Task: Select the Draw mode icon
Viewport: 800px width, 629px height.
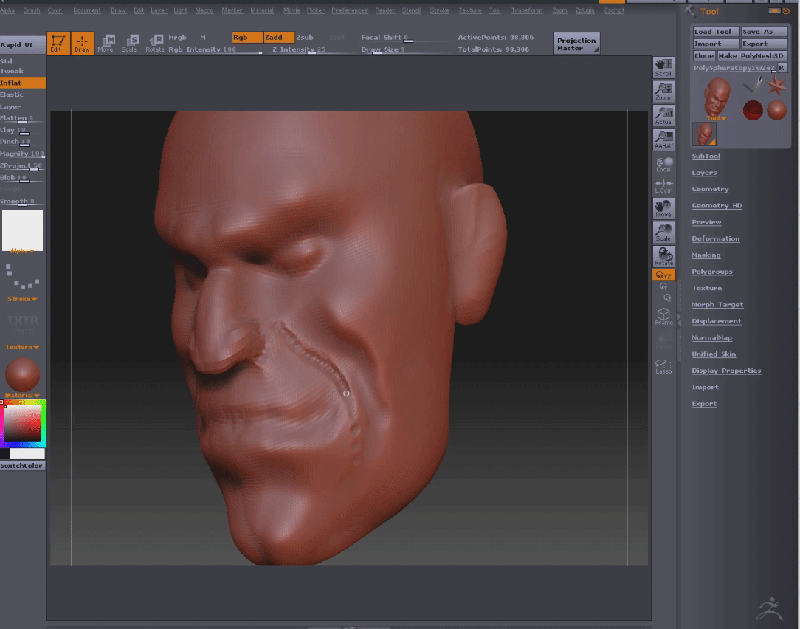Action: click(x=82, y=43)
